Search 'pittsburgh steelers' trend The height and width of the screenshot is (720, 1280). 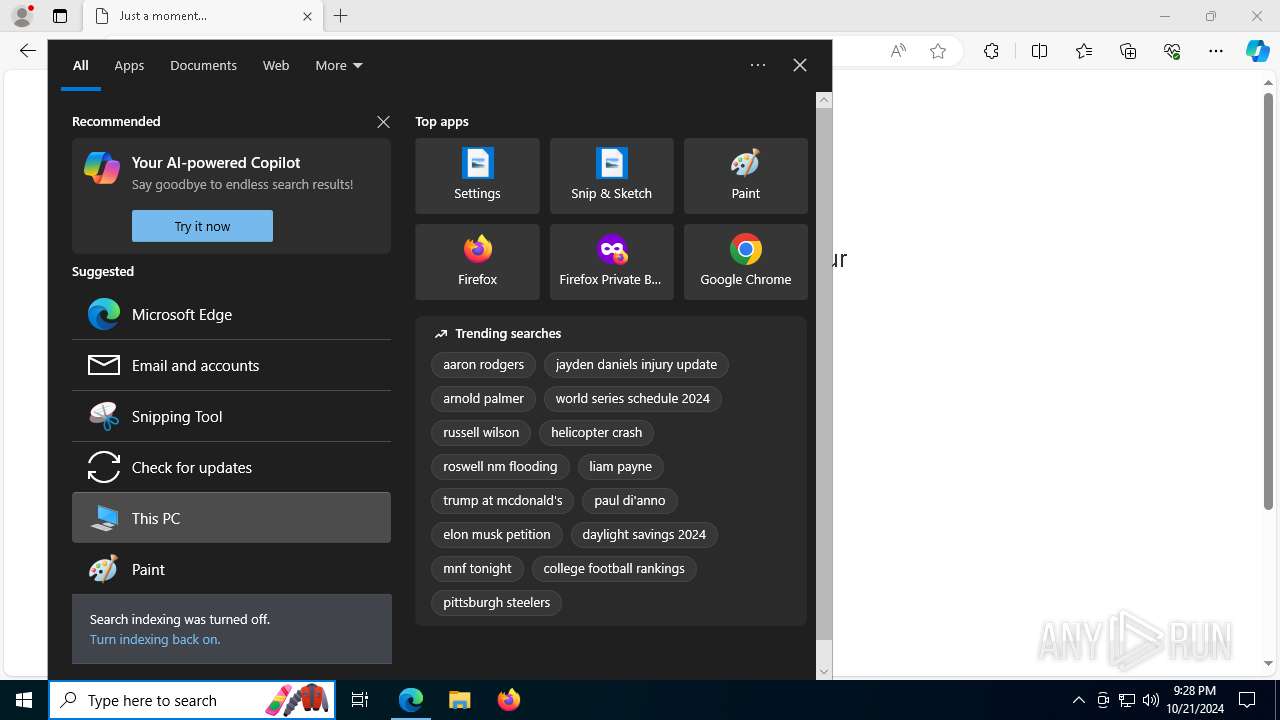[x=496, y=603]
